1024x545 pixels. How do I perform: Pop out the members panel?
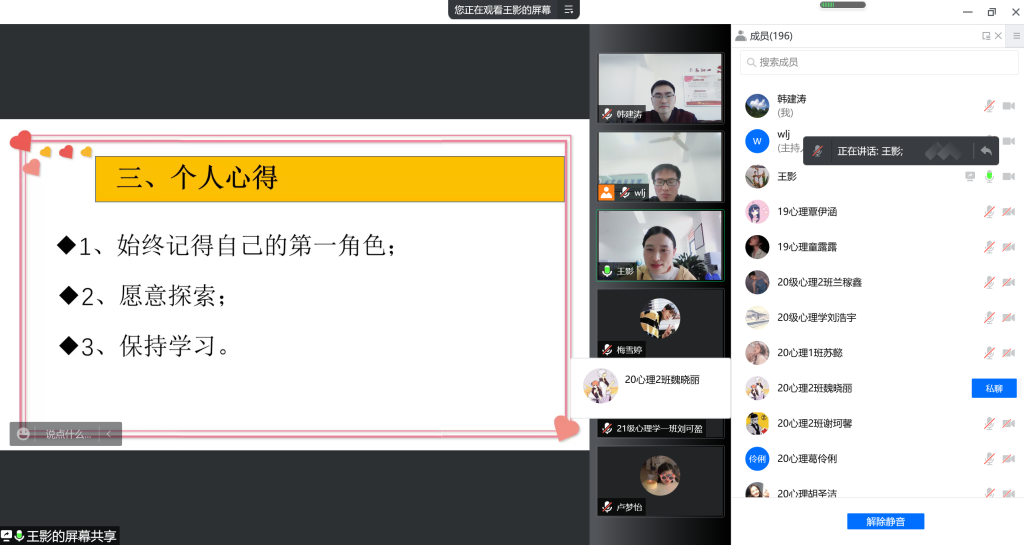[986, 36]
